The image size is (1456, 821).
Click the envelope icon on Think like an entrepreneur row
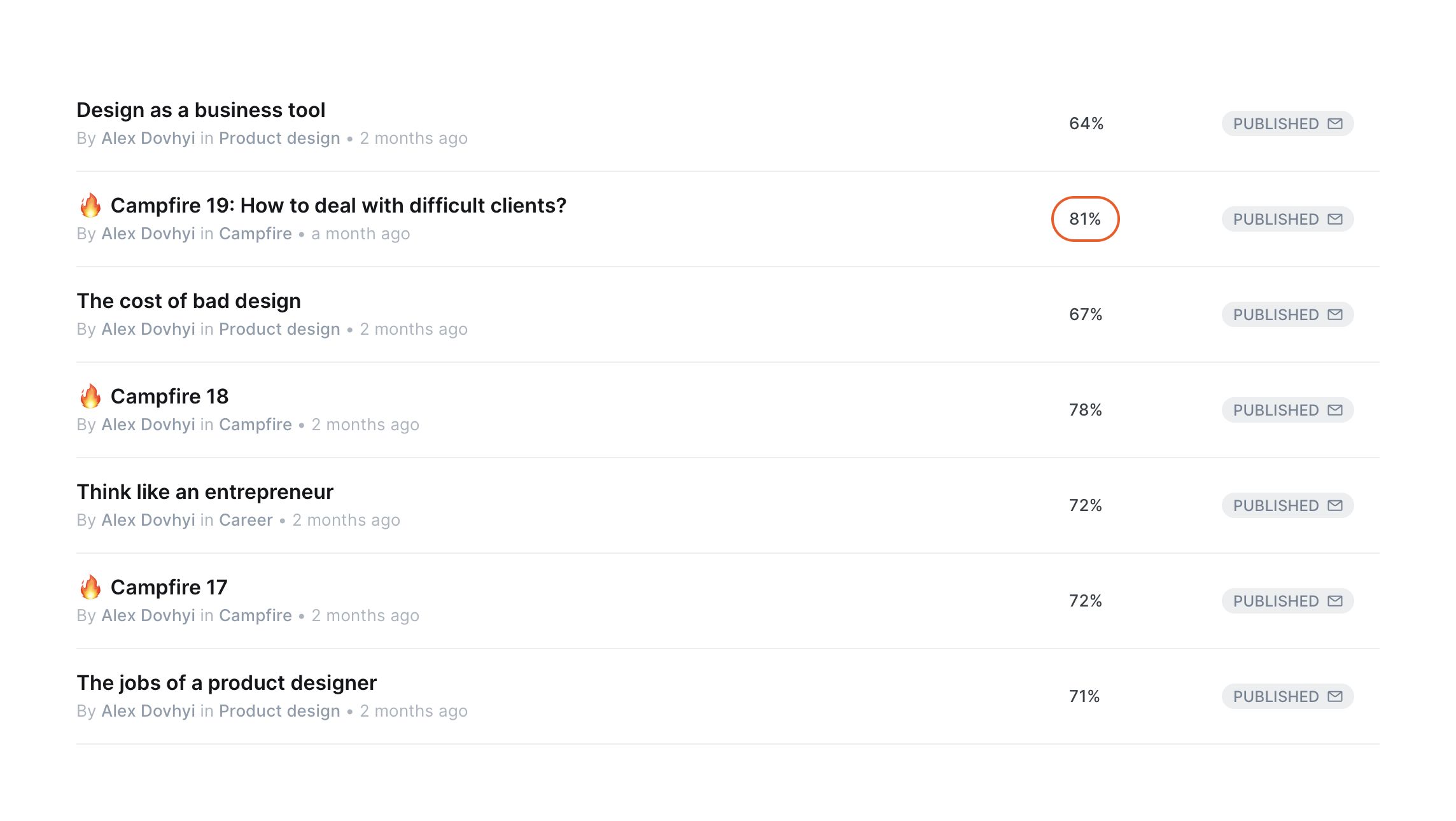coord(1335,505)
